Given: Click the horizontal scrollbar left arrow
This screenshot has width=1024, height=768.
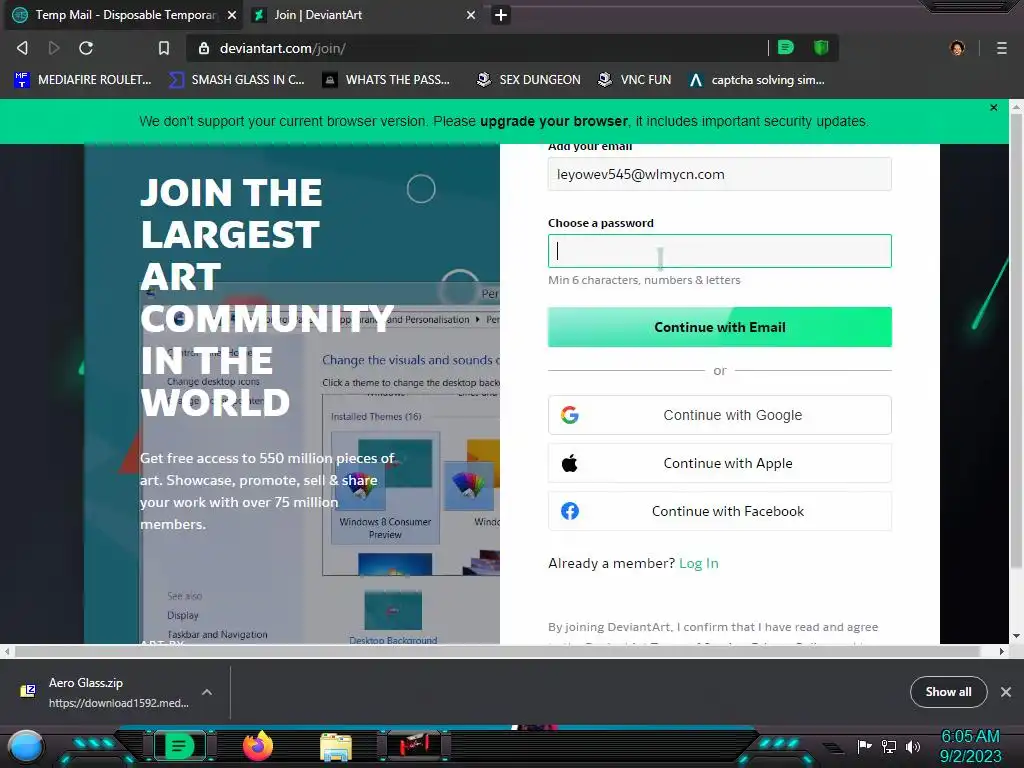Looking at the screenshot, I should pos(7,651).
